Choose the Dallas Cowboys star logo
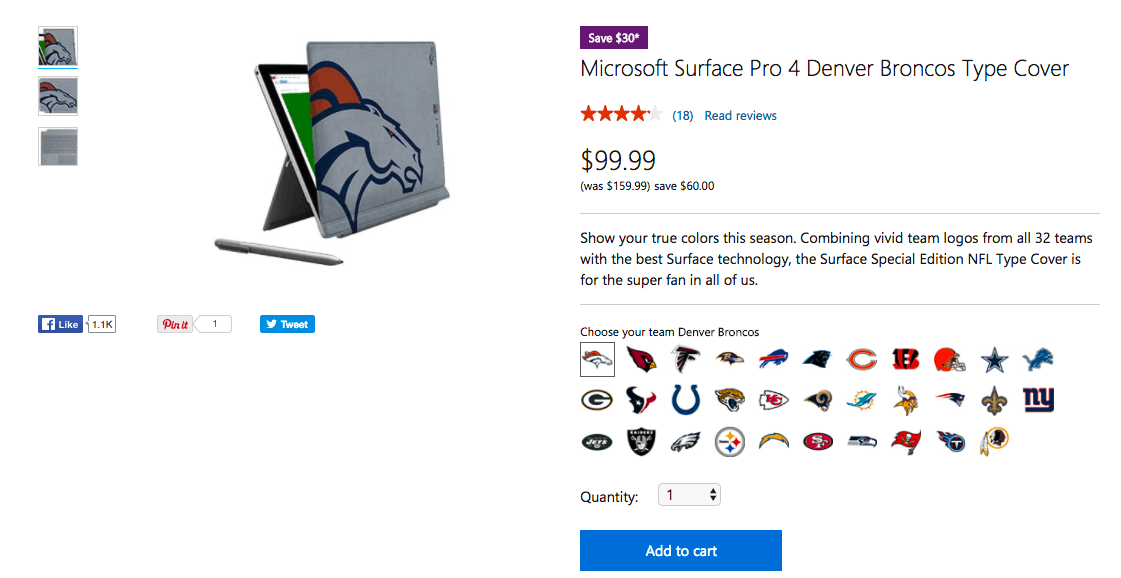The image size is (1121, 578). pyautogui.click(x=993, y=359)
